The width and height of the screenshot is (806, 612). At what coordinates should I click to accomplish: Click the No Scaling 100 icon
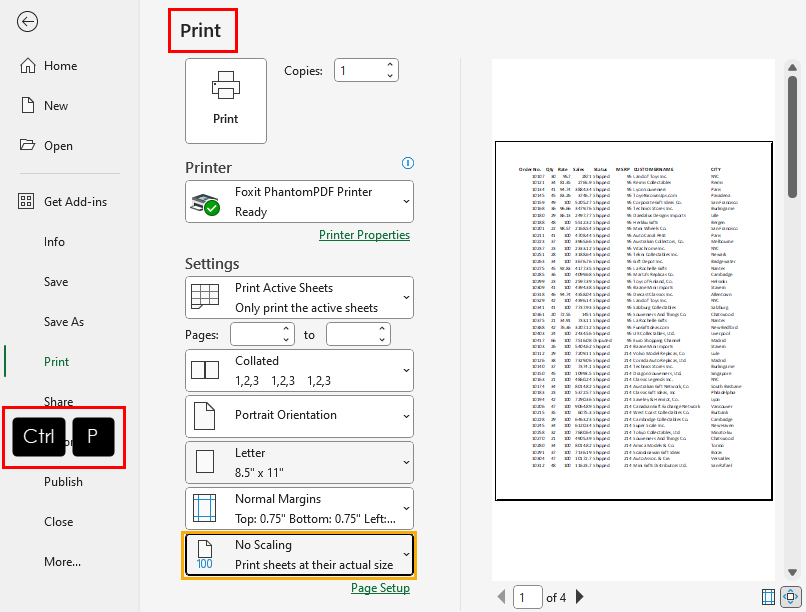[205, 554]
